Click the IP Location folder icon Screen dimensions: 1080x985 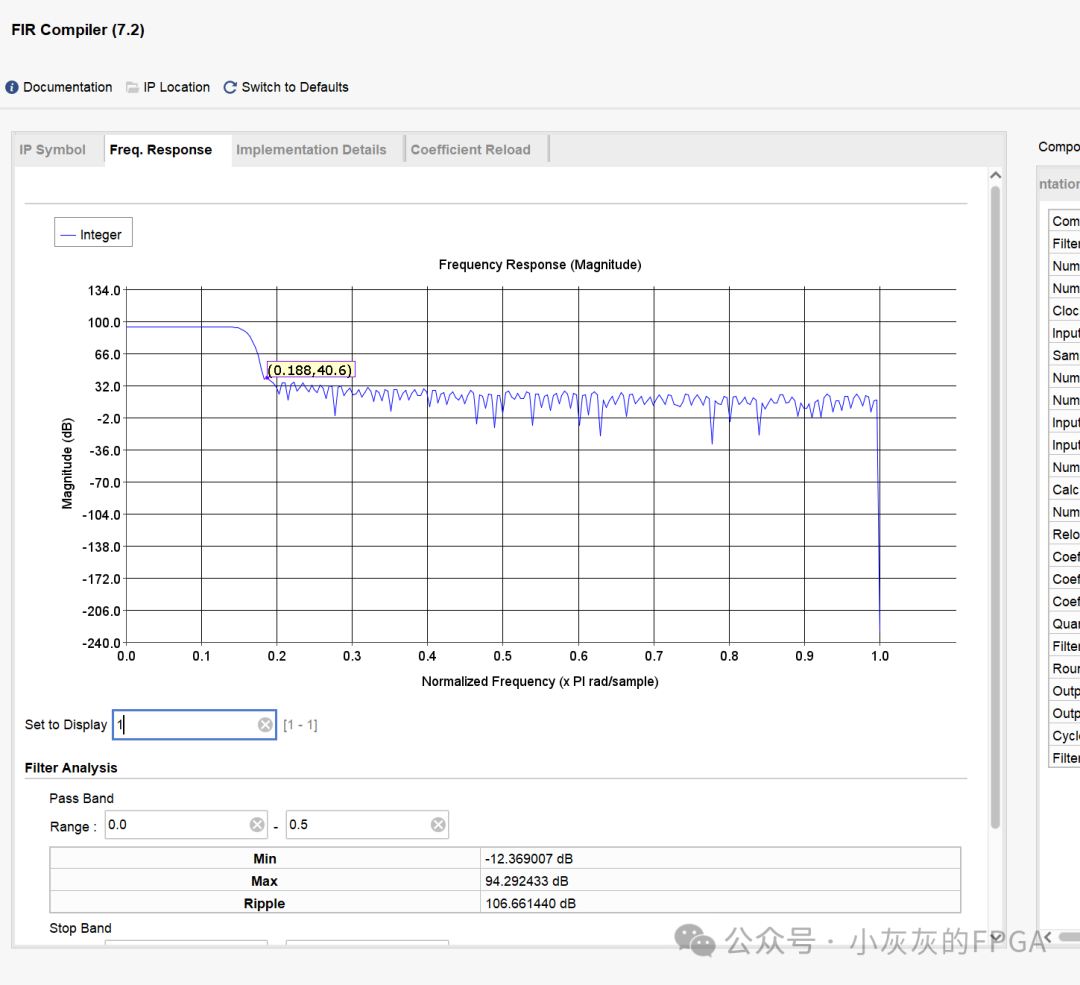coord(132,87)
